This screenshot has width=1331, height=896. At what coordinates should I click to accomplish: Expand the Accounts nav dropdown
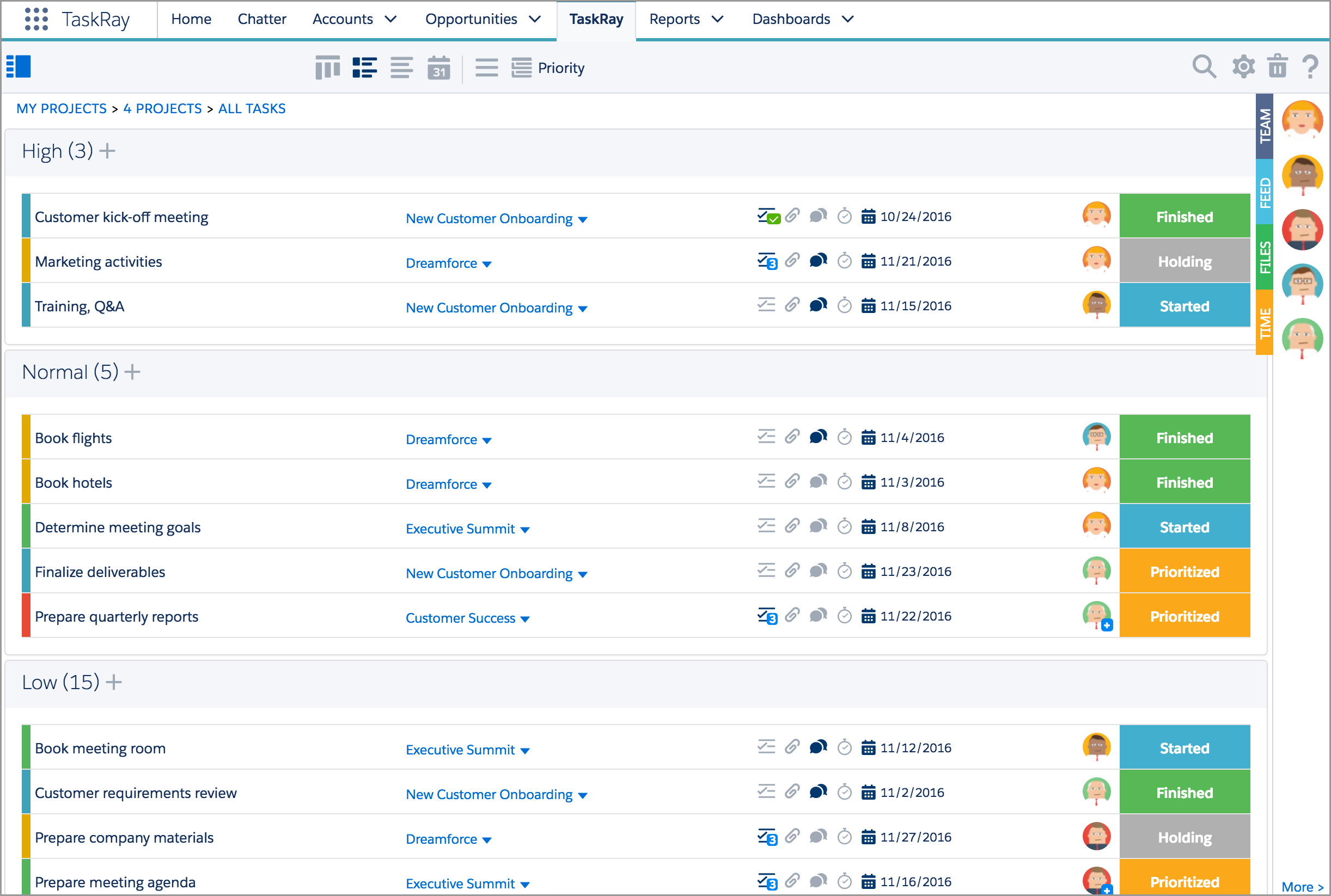pyautogui.click(x=390, y=20)
